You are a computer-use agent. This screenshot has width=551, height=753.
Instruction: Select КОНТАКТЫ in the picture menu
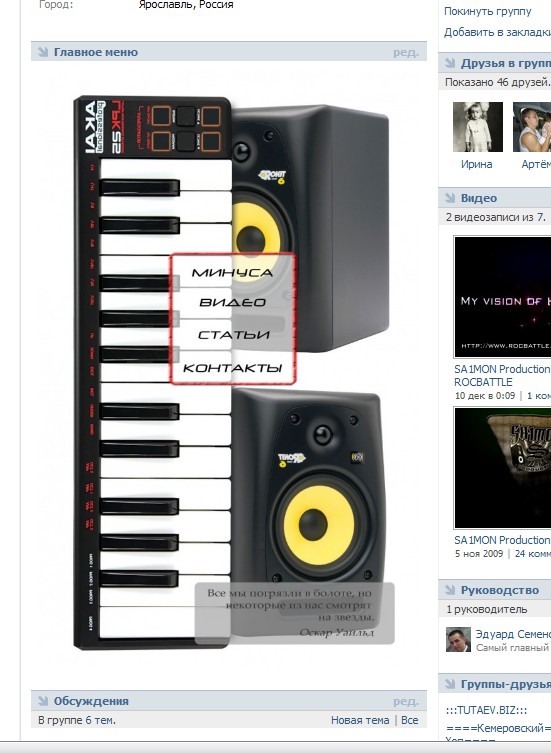(233, 368)
